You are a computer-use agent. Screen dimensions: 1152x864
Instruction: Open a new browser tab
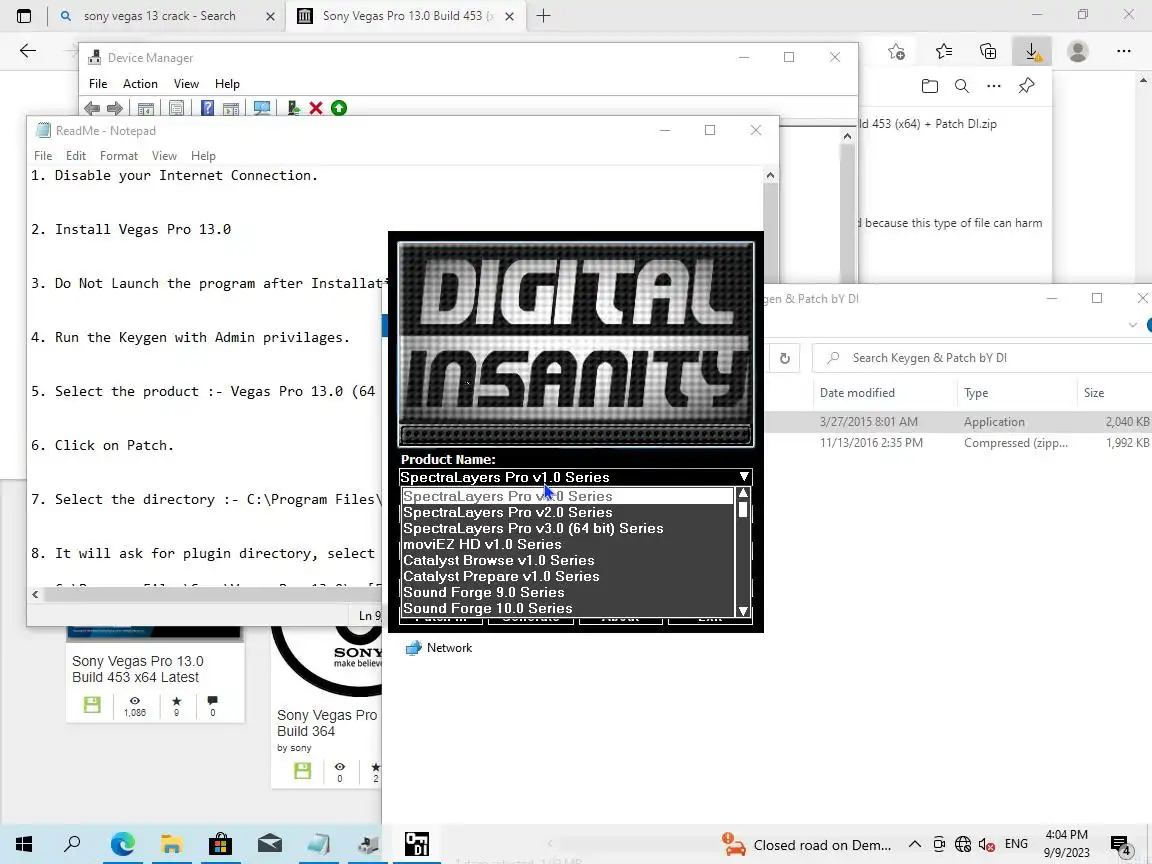[x=544, y=16]
